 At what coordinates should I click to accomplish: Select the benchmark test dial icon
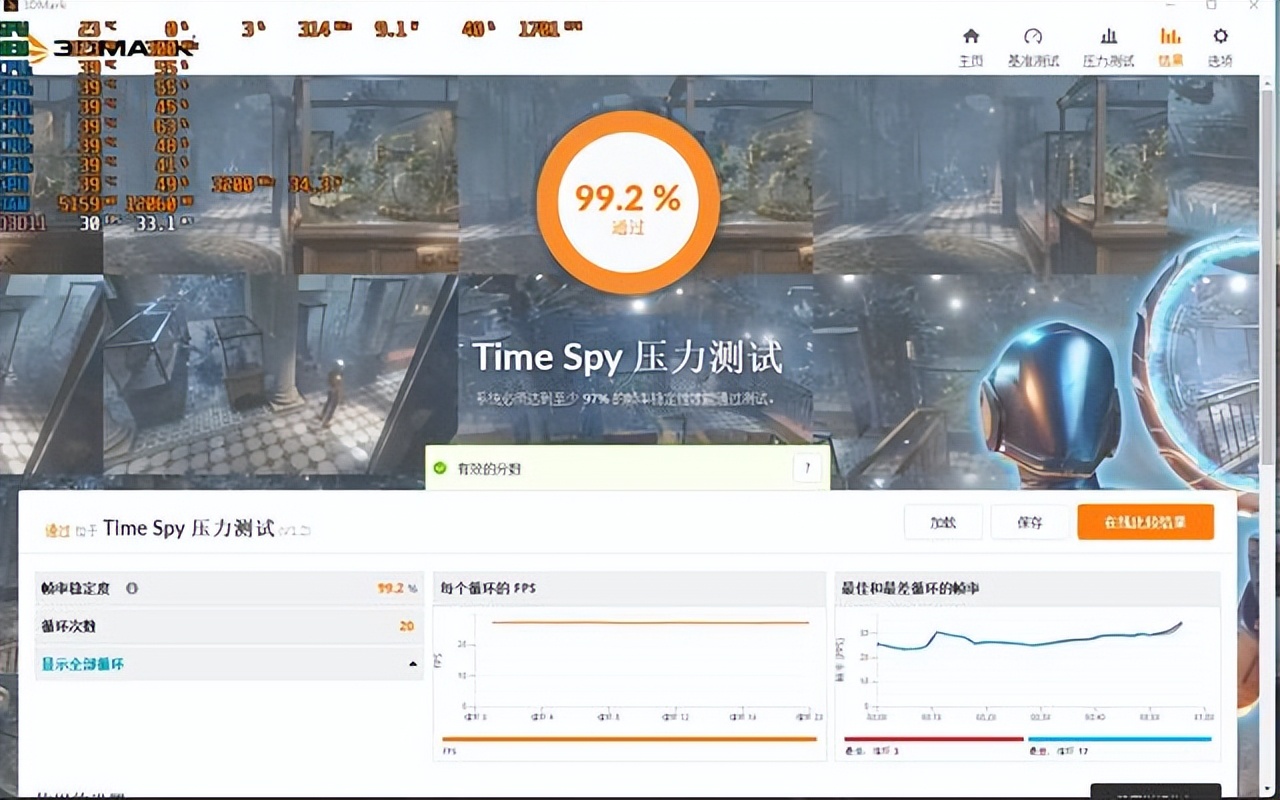[x=1033, y=45]
